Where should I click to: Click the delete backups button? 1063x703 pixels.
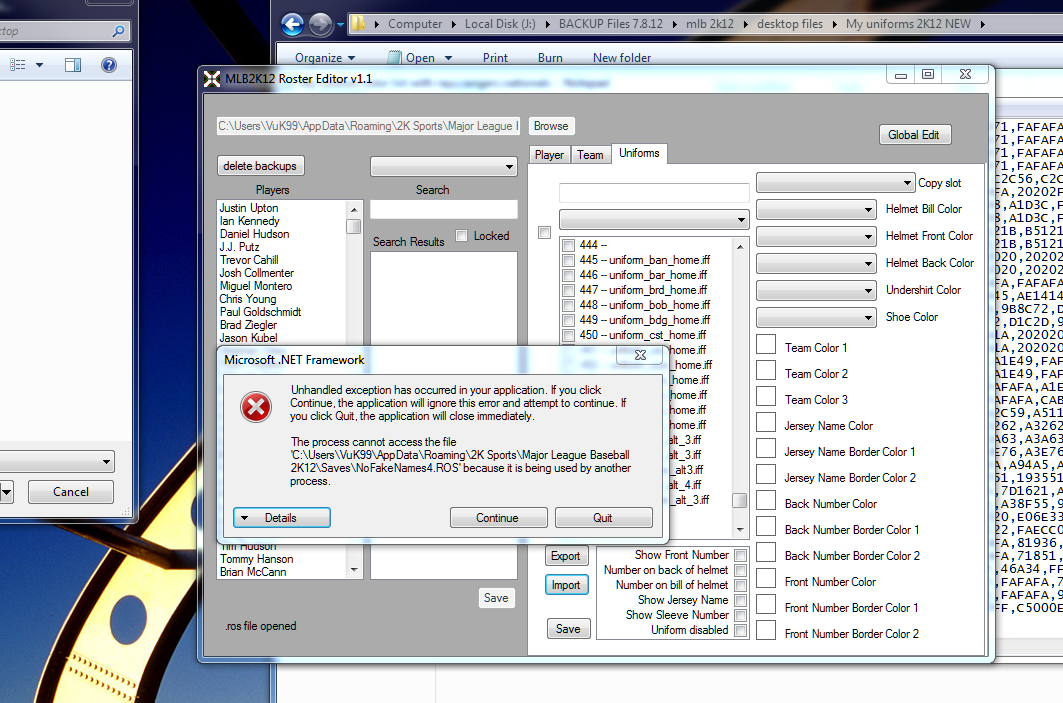coord(260,166)
